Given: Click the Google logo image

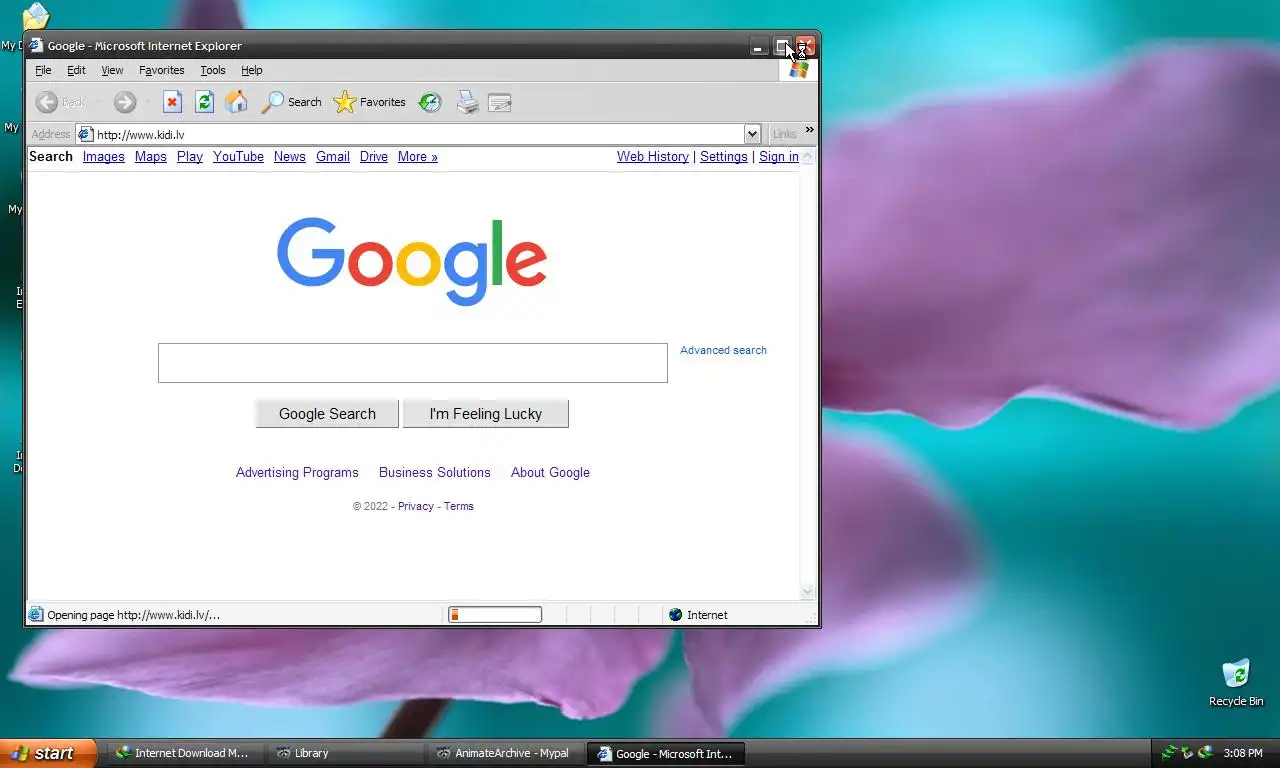Looking at the screenshot, I should (412, 260).
